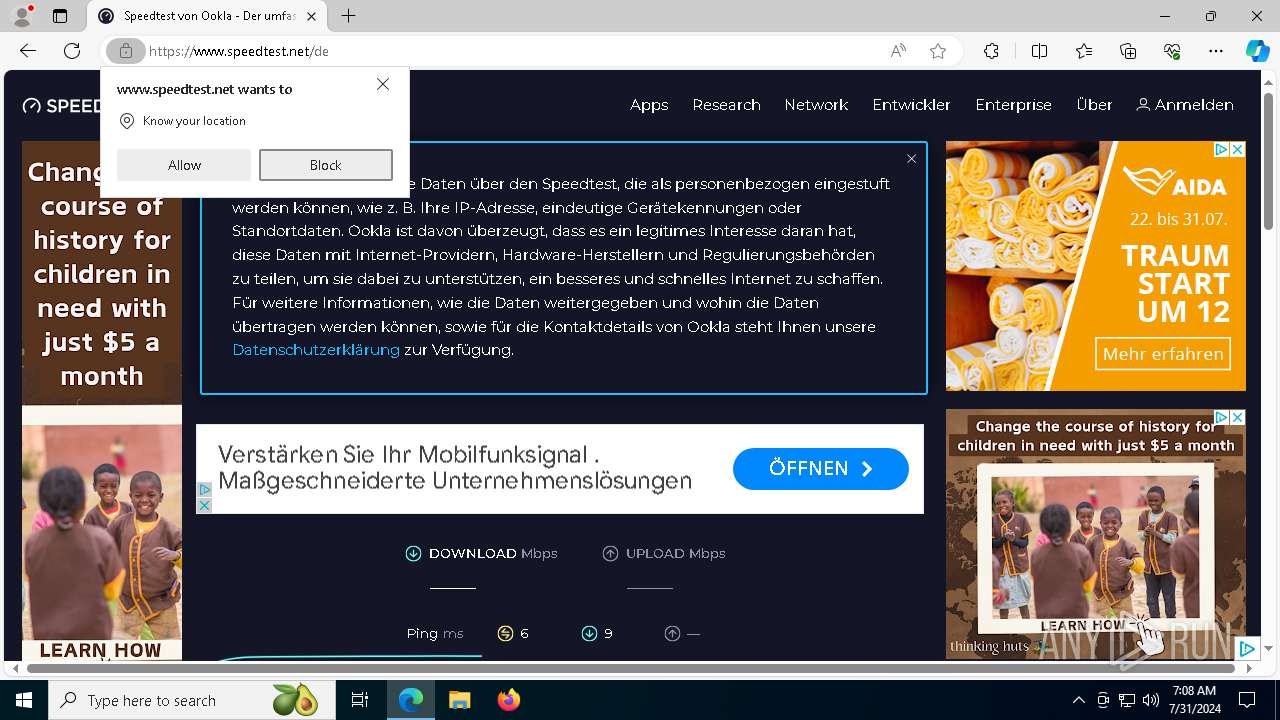
Task: Launch the Copilot sidebar icon
Action: coord(1257,51)
